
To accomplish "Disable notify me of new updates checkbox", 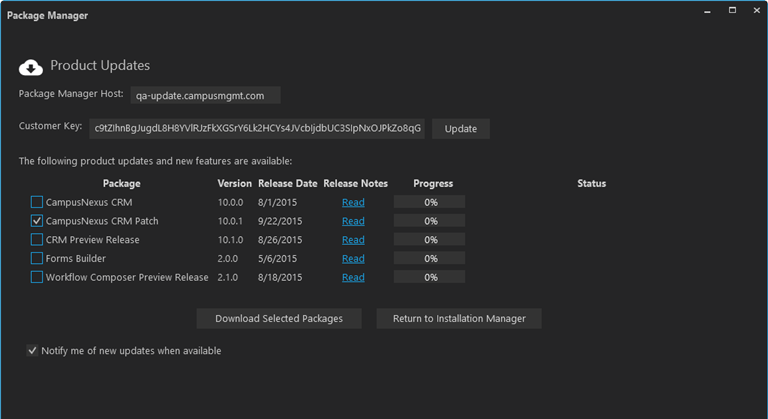I will pyautogui.click(x=33, y=351).
